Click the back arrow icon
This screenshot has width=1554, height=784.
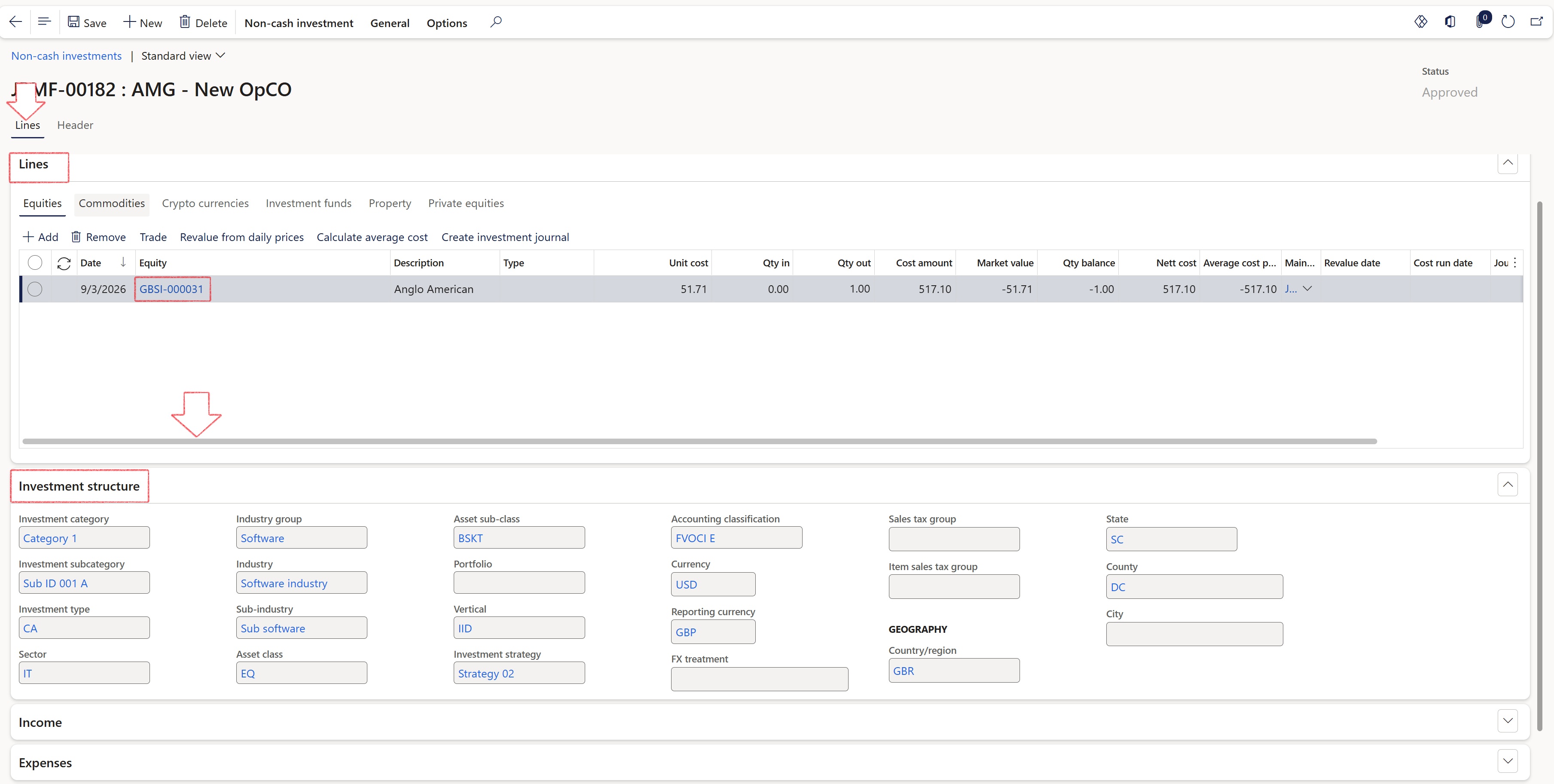(16, 22)
